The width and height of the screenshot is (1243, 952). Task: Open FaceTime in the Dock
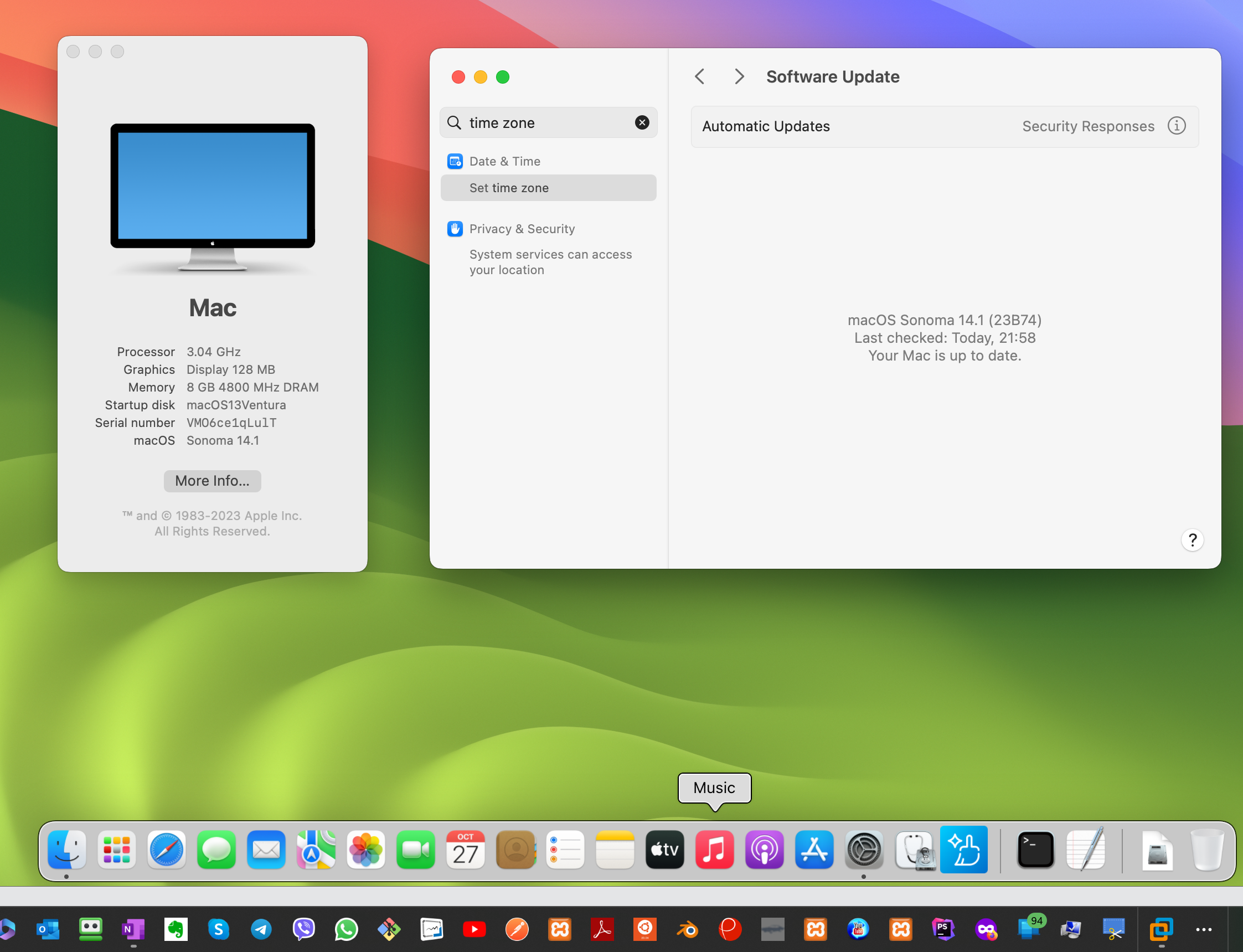pos(416,850)
